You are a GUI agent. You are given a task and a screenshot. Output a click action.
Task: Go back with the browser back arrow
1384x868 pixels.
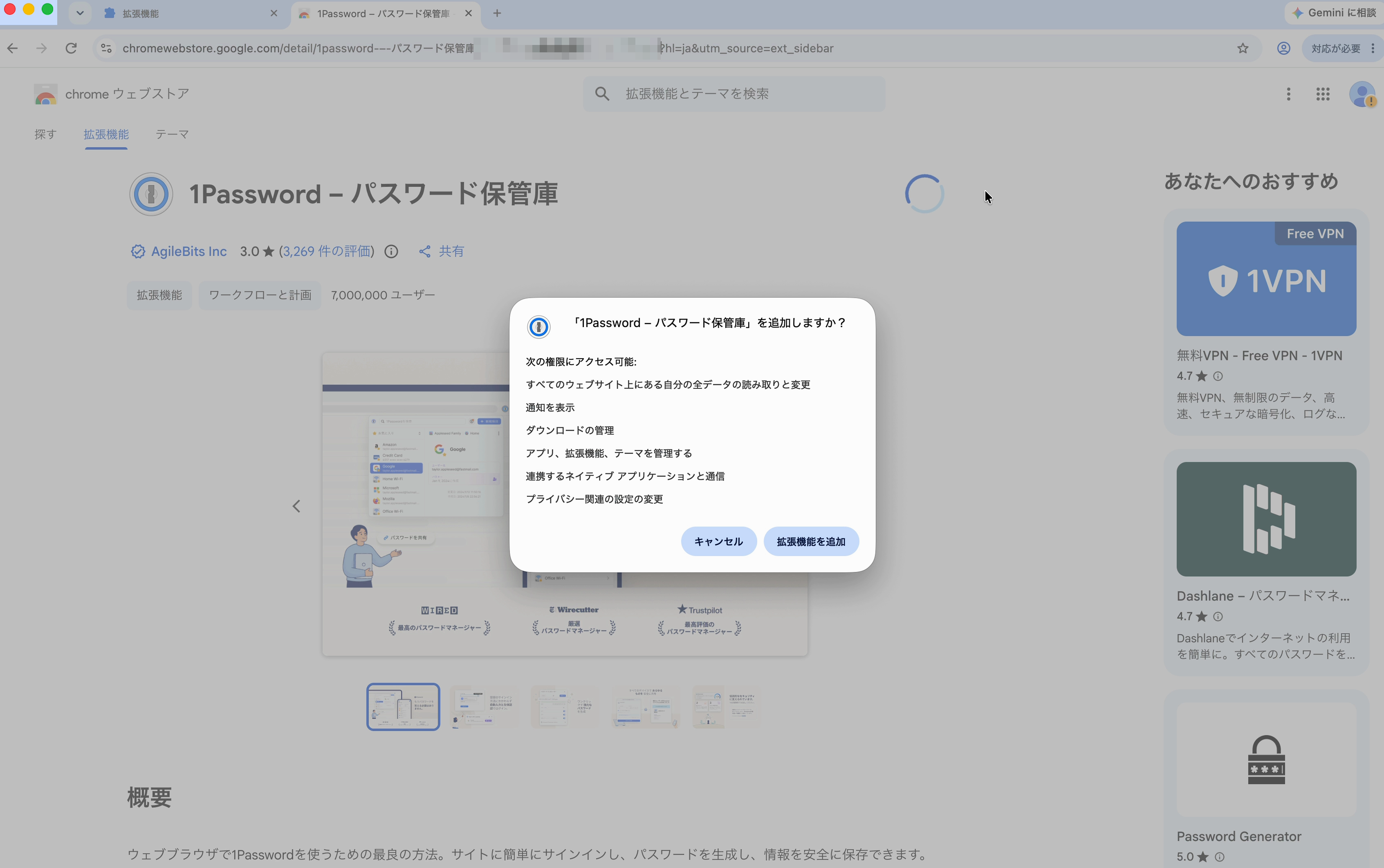(x=13, y=48)
